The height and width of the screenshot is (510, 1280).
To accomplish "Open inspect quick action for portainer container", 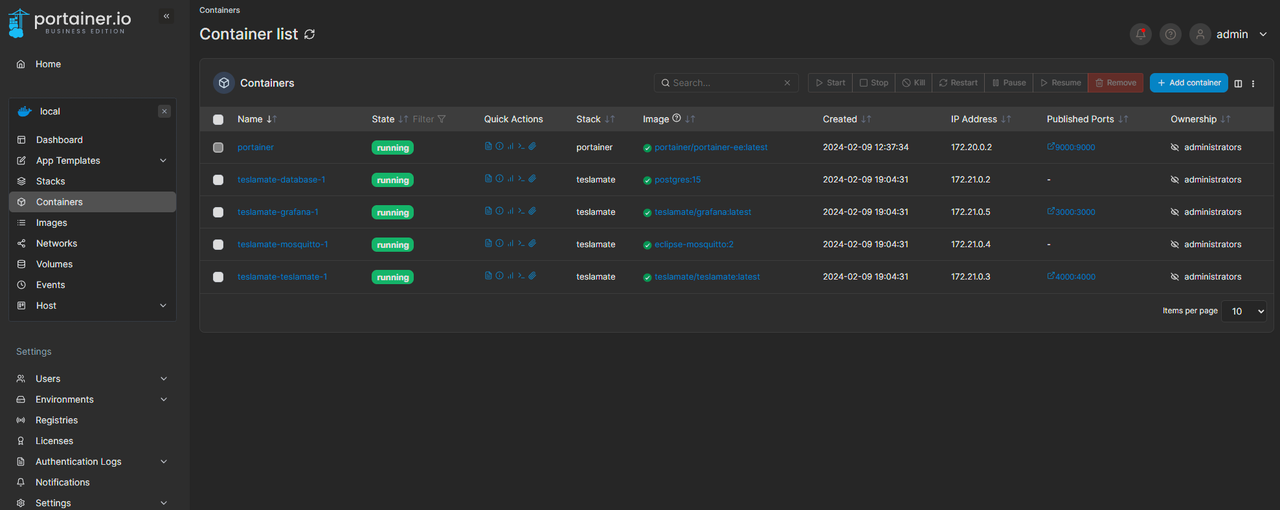I will point(499,146).
